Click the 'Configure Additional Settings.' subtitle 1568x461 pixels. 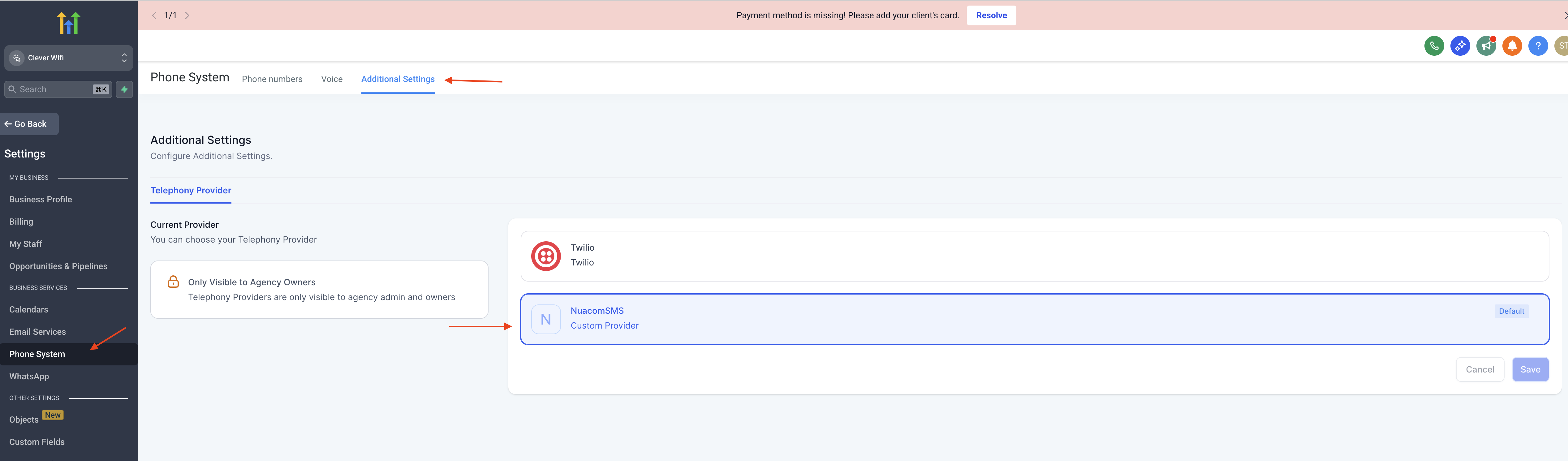click(211, 156)
